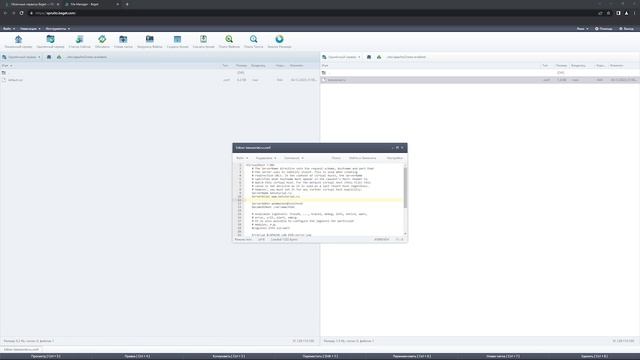Close the editor window

(402, 148)
